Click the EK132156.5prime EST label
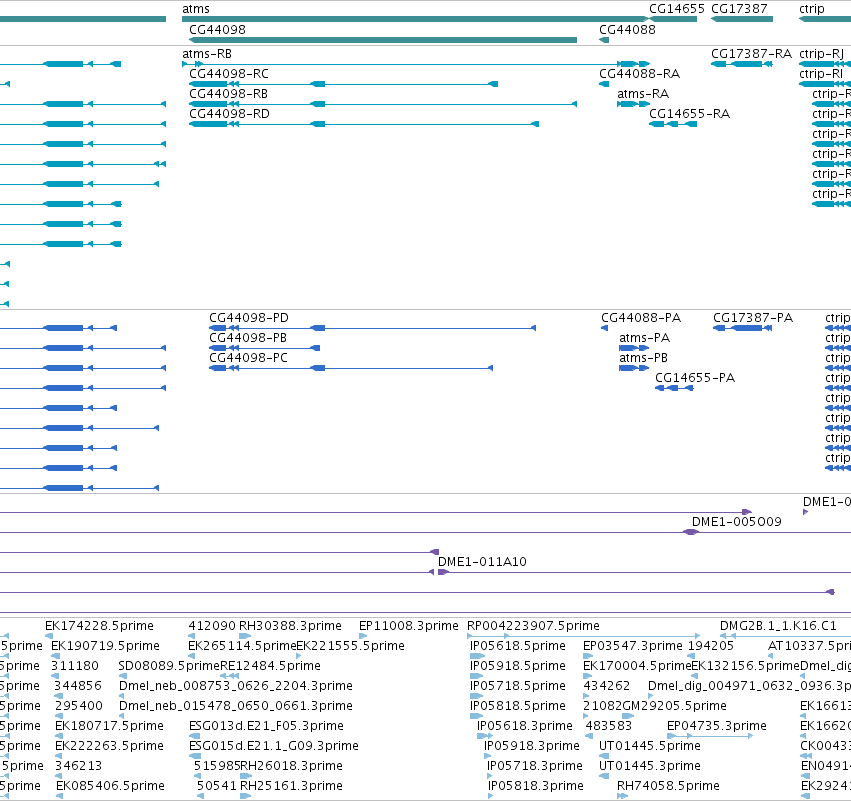The height and width of the screenshot is (801, 851). point(746,666)
